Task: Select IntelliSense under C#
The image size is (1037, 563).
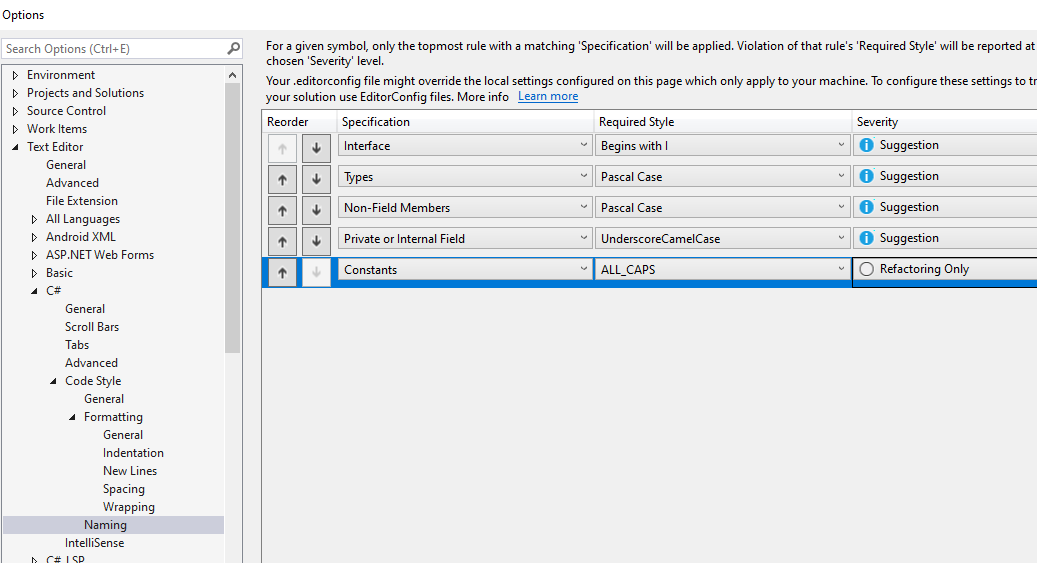Action: pos(95,542)
